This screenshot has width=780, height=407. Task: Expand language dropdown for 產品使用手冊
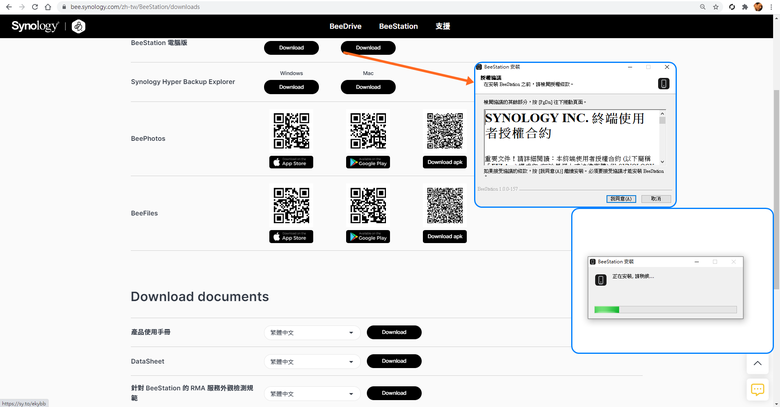tap(312, 332)
